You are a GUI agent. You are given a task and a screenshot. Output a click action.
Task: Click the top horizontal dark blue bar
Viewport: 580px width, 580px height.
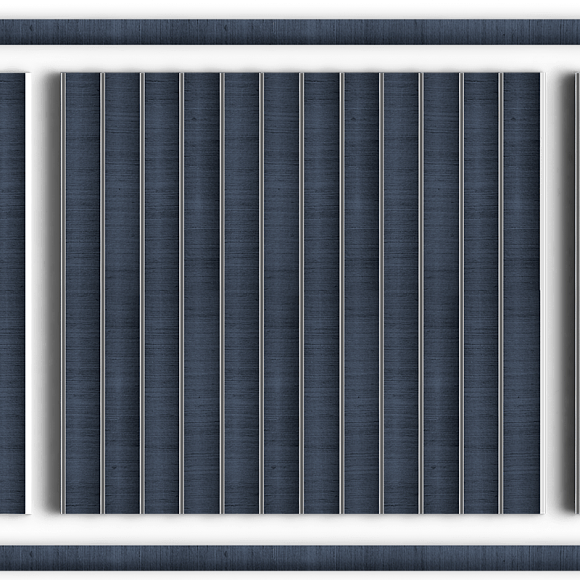290,32
